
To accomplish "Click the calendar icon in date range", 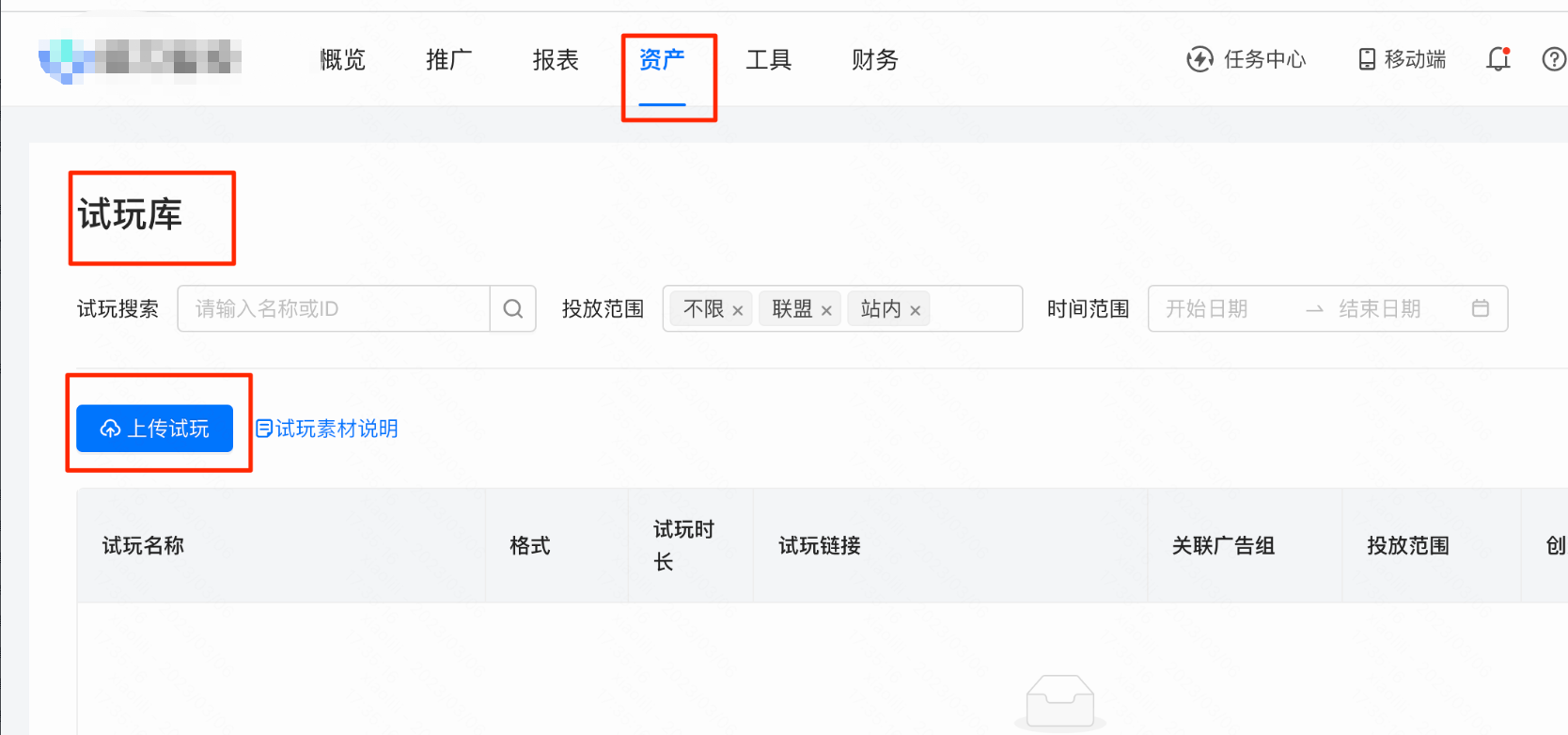I will pos(1480,308).
